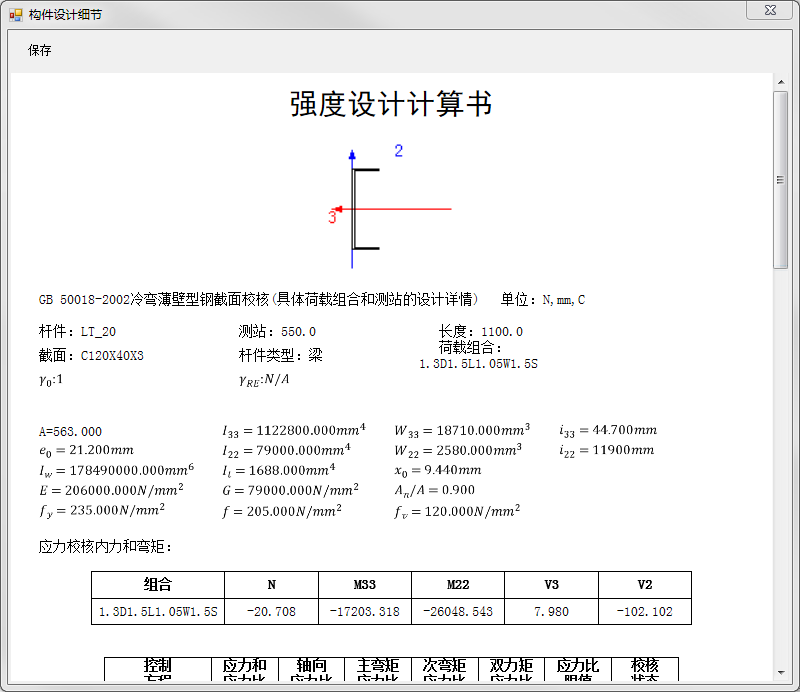Click the scrollbar down arrow

pyautogui.click(x=780, y=673)
